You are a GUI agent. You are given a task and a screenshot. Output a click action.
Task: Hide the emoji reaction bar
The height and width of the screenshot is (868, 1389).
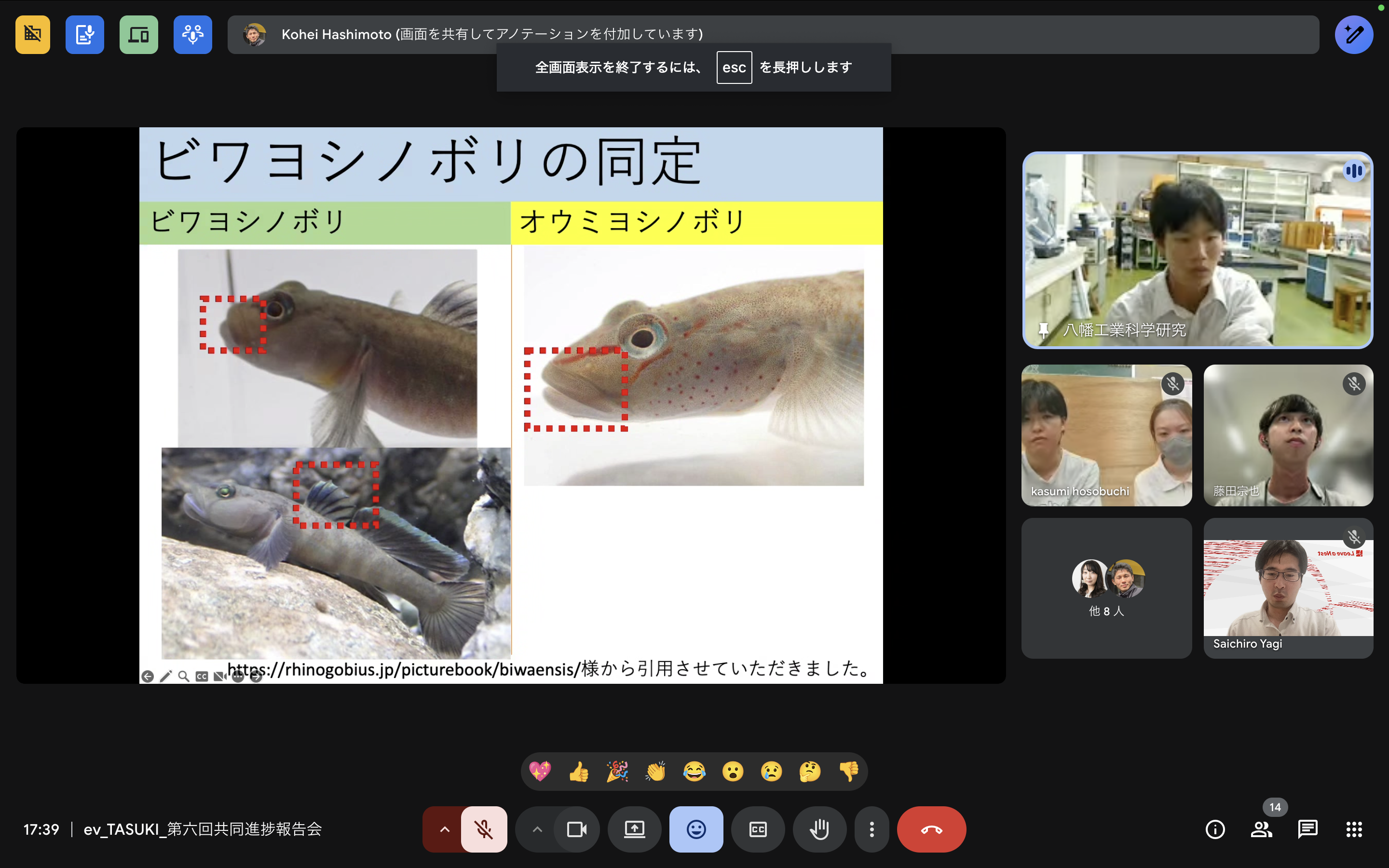coord(695,829)
